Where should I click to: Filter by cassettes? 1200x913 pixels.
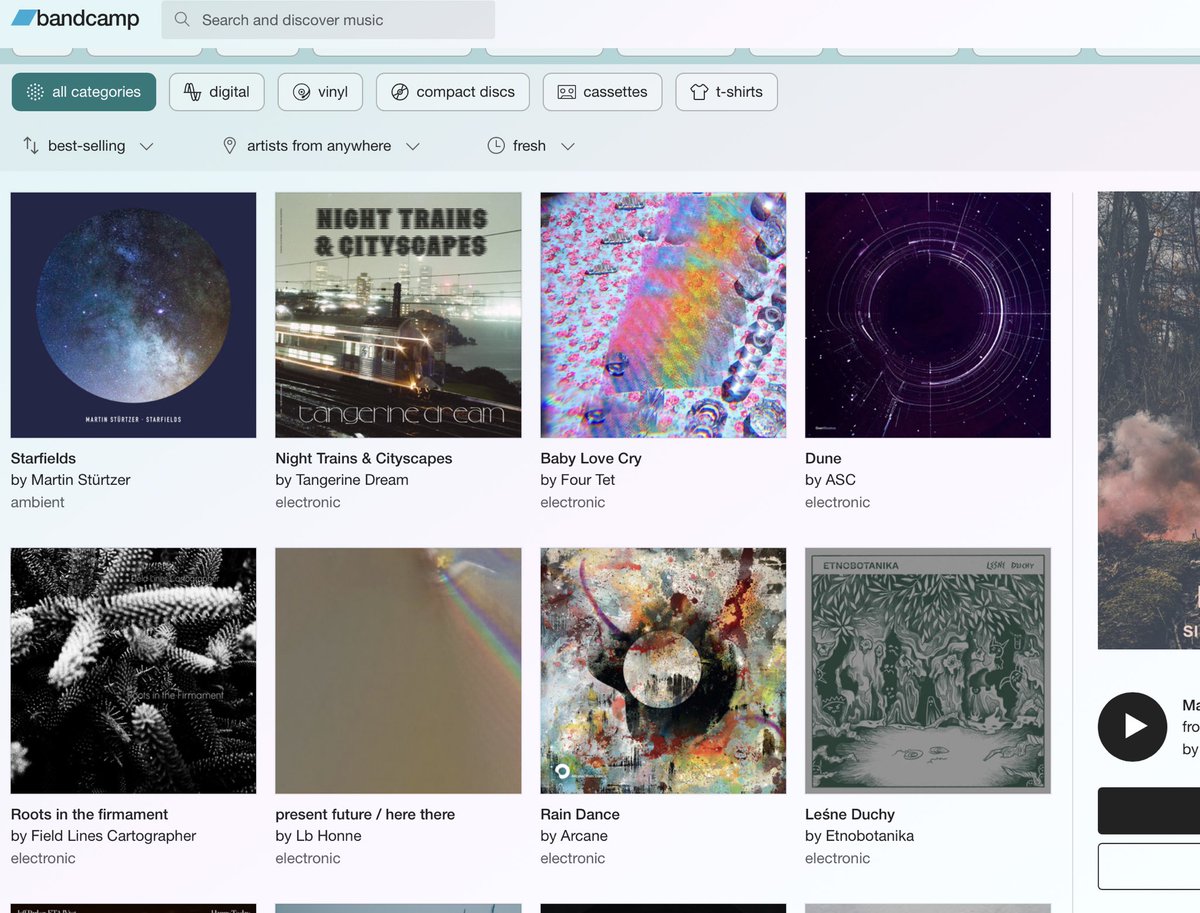(603, 92)
